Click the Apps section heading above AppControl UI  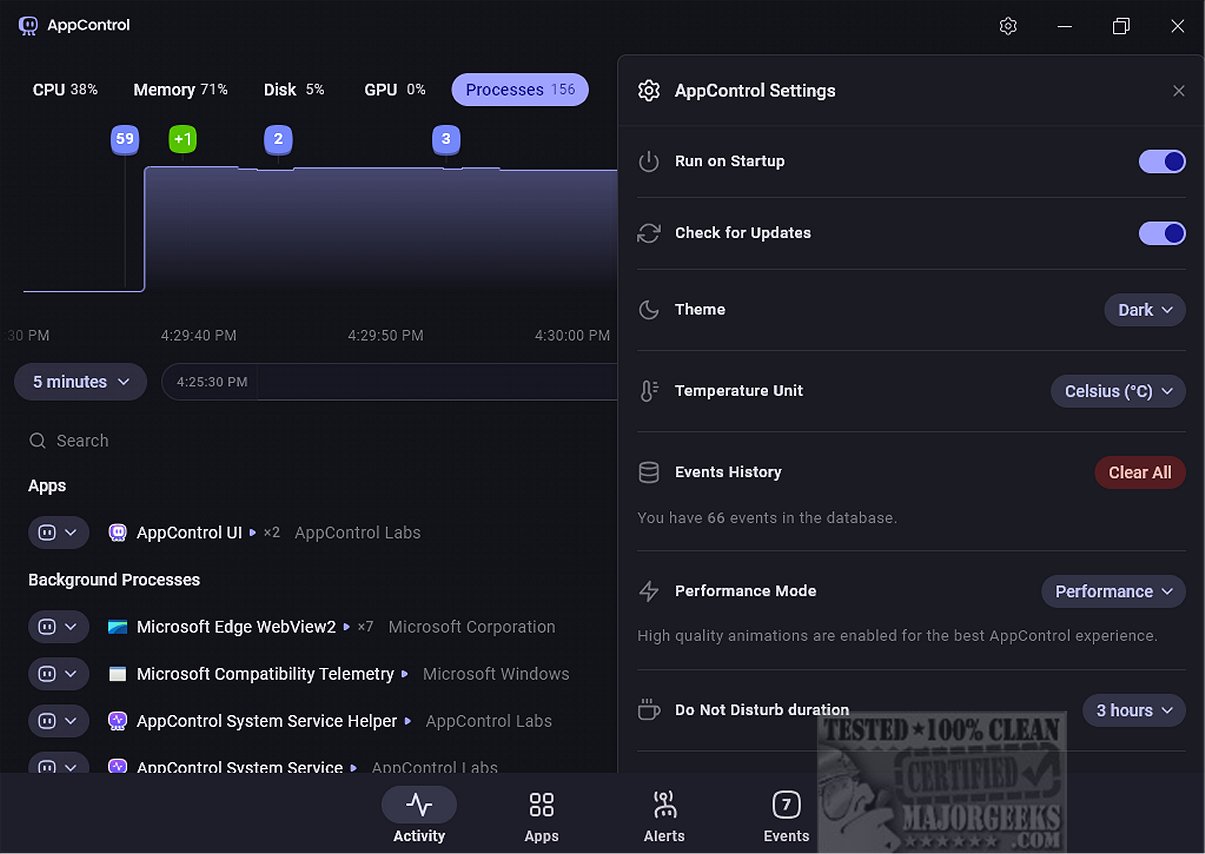47,486
